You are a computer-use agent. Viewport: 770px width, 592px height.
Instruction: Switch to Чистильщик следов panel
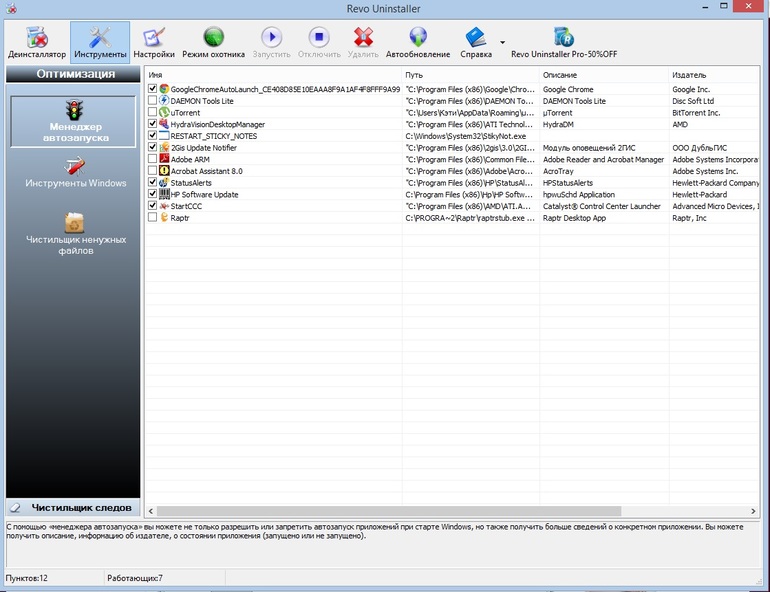[73, 508]
